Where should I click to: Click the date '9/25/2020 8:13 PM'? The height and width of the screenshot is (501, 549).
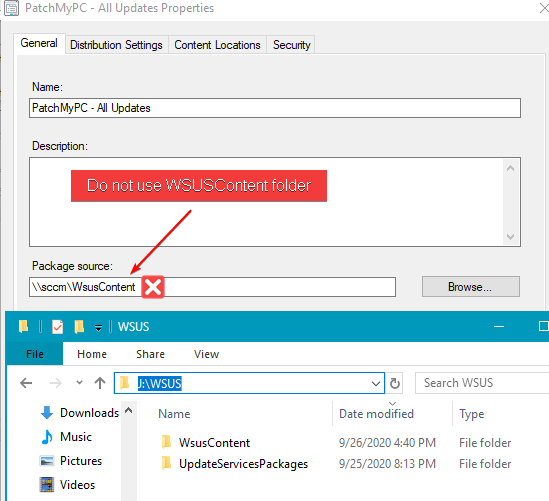[387, 464]
